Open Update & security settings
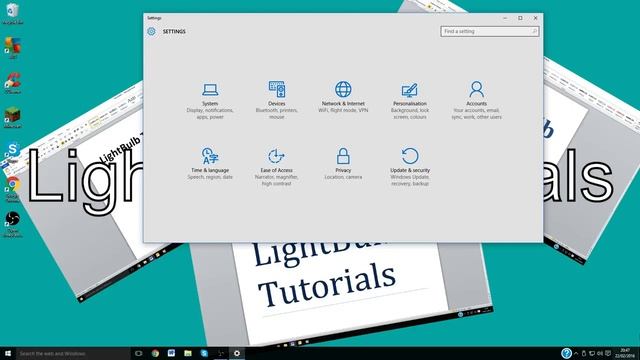The image size is (640, 360). coord(410,167)
